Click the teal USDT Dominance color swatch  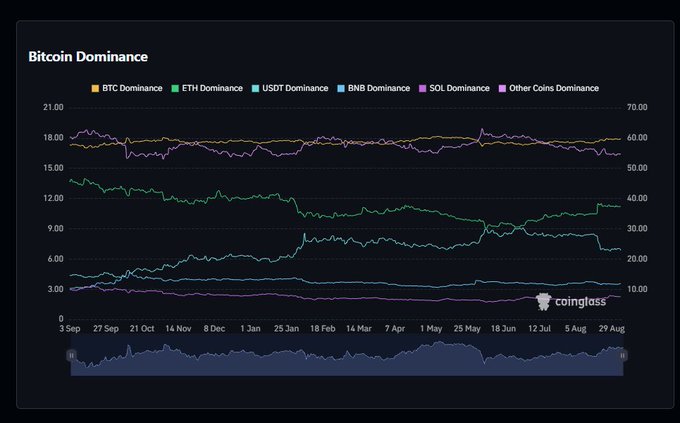(x=255, y=89)
